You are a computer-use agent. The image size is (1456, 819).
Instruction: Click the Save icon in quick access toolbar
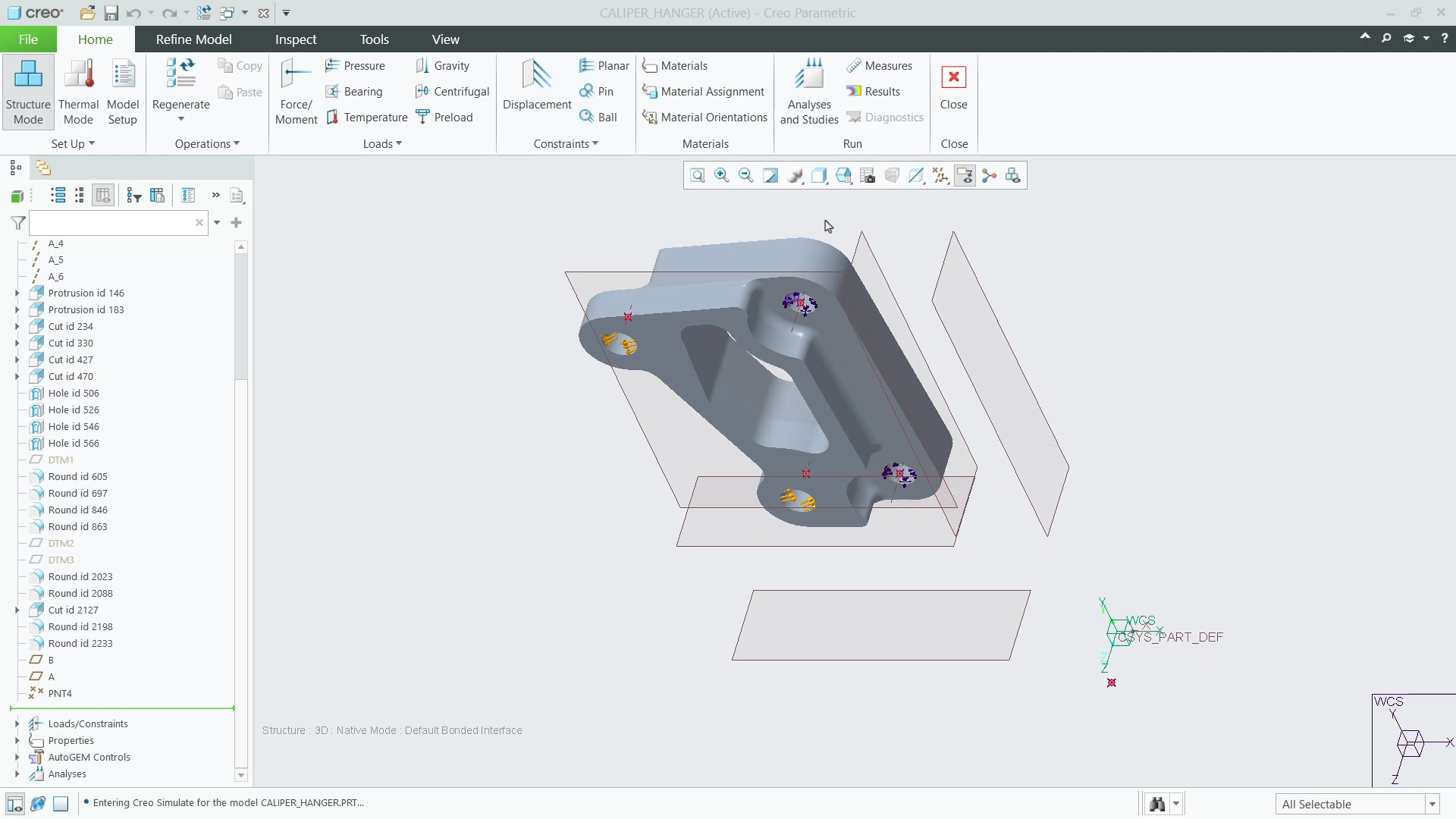[x=111, y=13]
